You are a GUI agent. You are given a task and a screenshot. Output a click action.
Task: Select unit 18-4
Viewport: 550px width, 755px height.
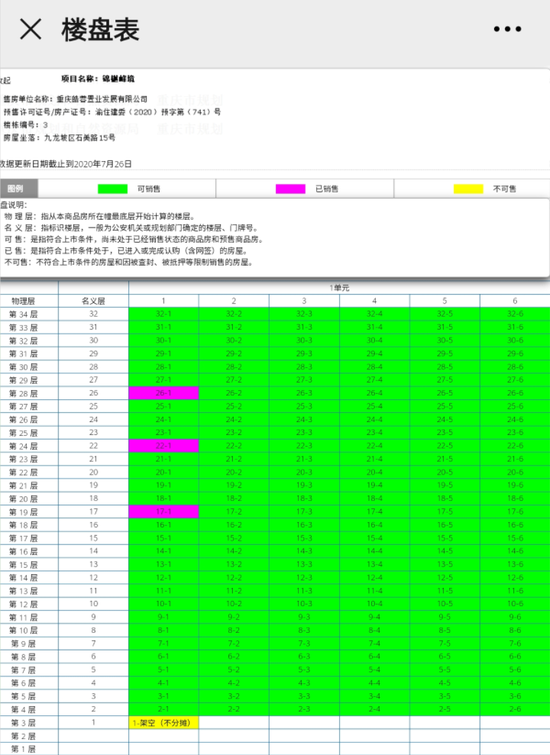375,498
